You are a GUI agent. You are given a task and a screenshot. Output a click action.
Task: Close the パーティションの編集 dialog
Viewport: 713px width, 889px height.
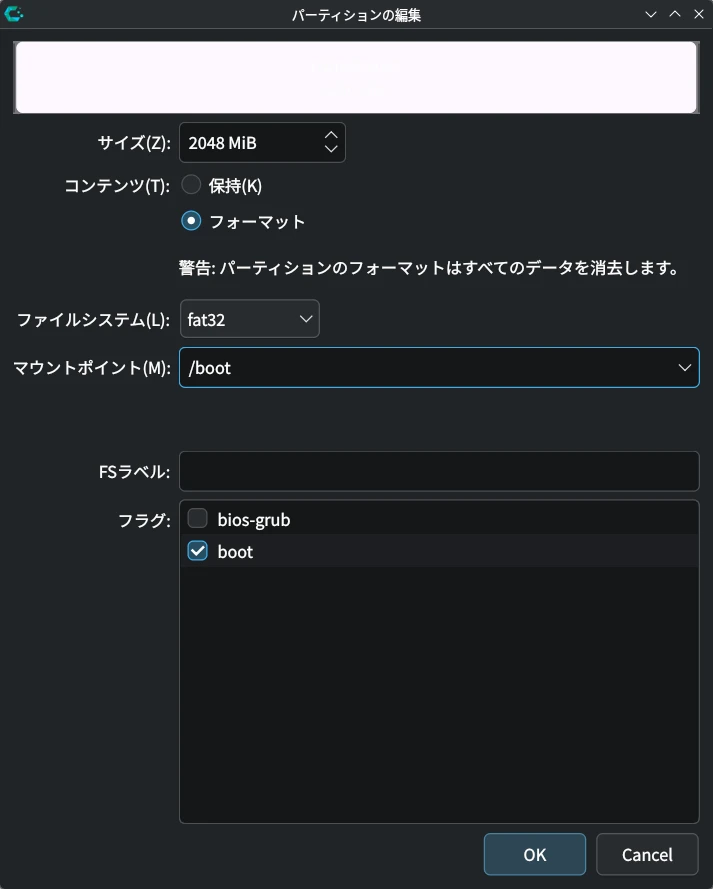(697, 14)
